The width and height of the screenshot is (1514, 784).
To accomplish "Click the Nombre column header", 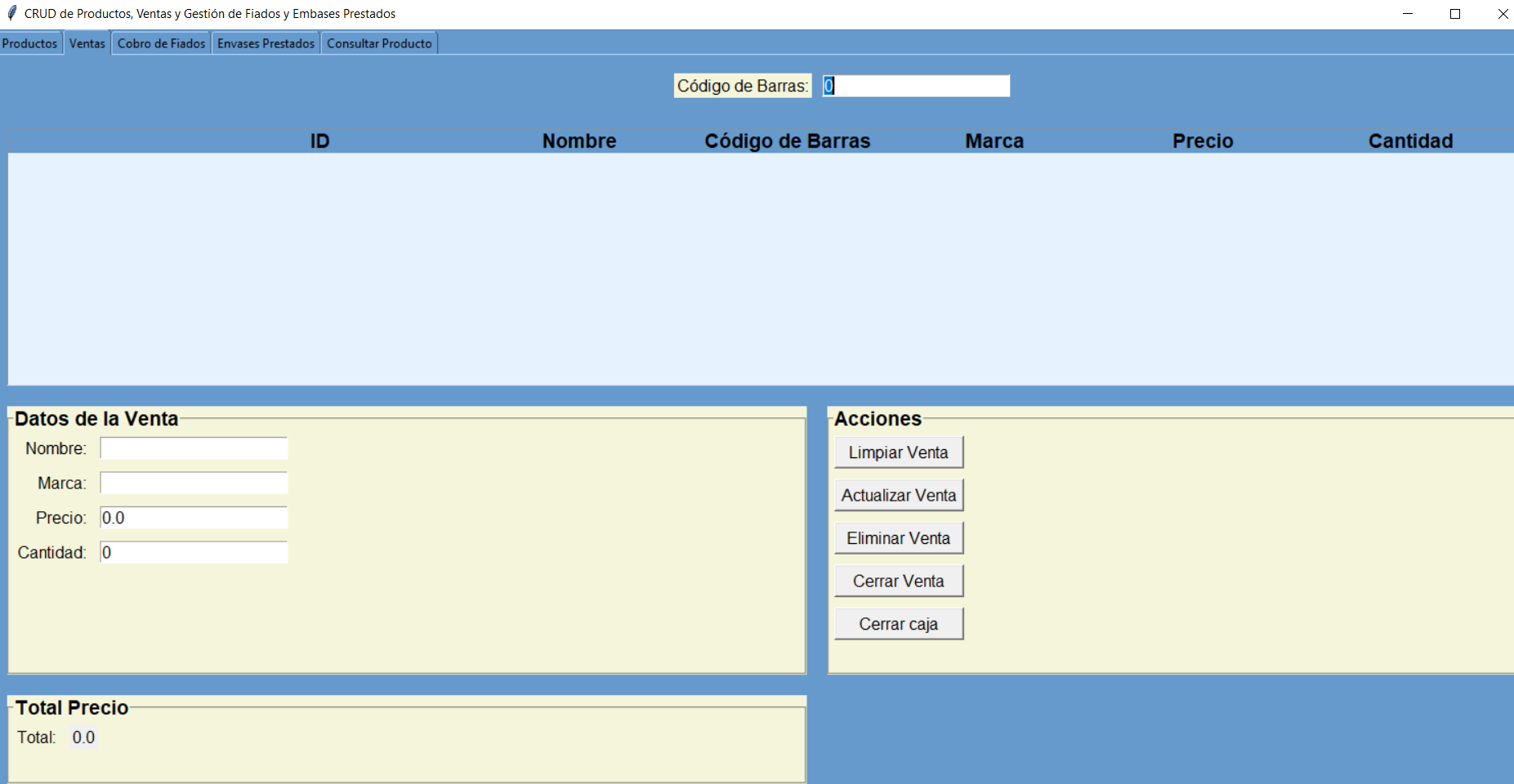I will pyautogui.click(x=579, y=141).
